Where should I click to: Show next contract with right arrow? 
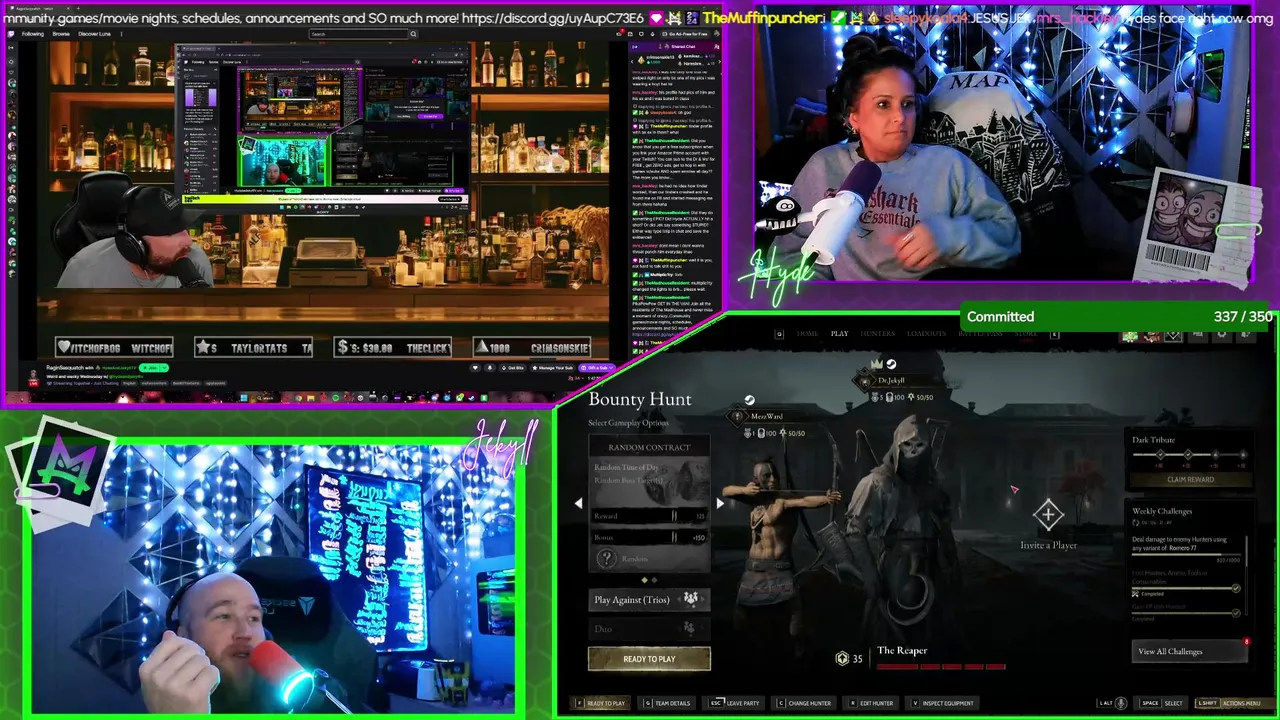tap(720, 503)
